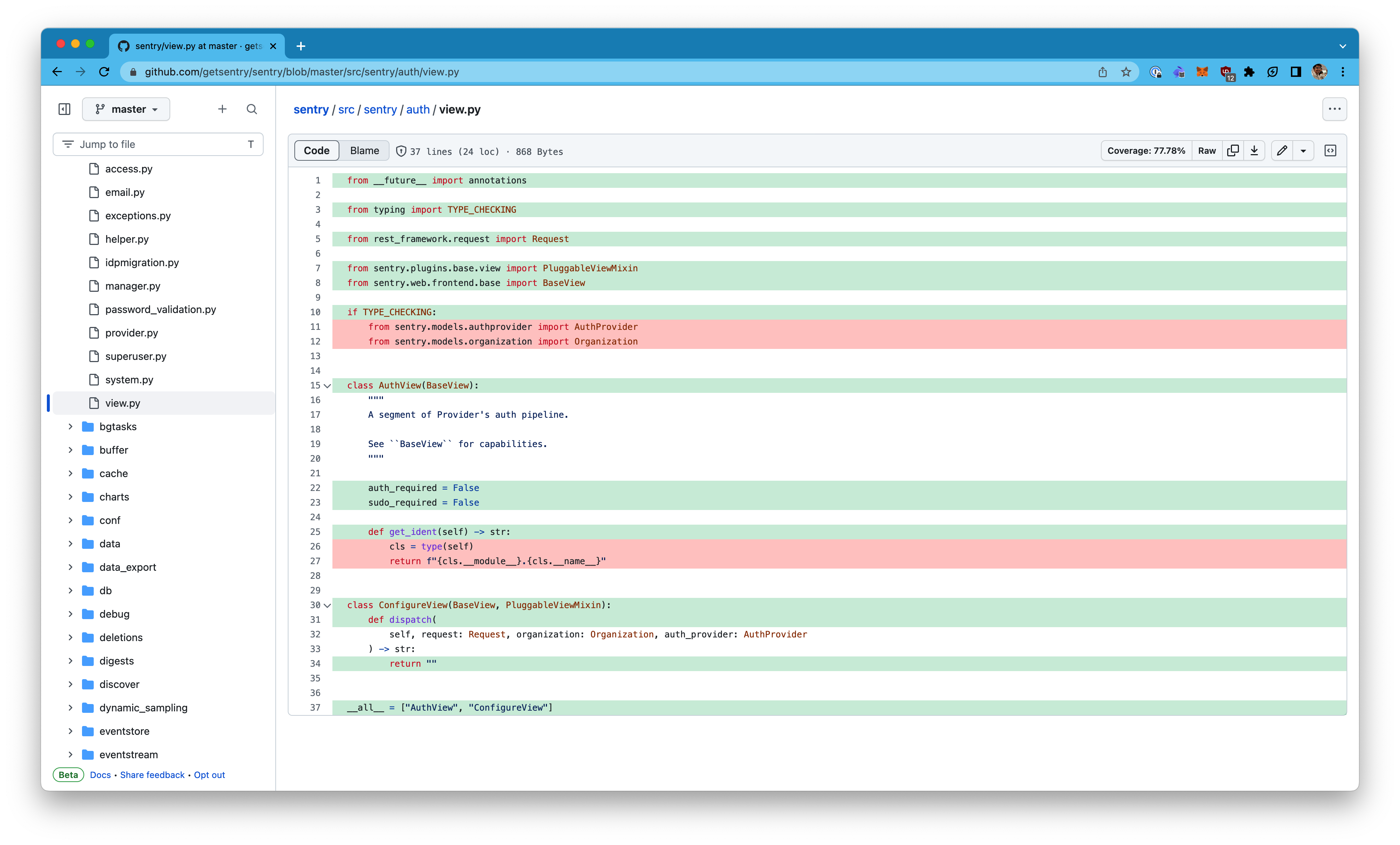Open the symbols panel
1400x845 pixels.
pyautogui.click(x=1330, y=150)
